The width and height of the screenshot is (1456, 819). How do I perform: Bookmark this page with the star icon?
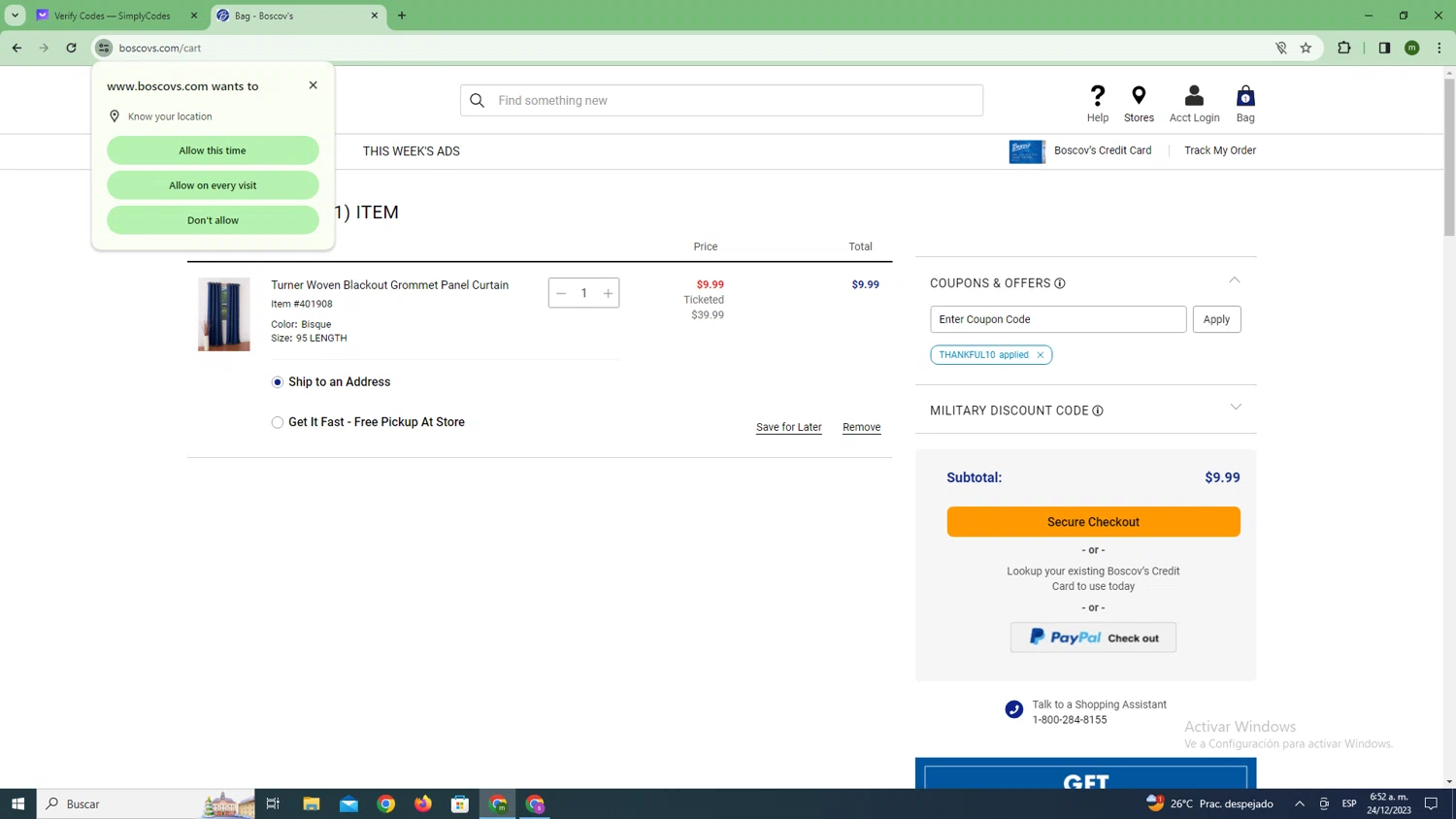1306,48
